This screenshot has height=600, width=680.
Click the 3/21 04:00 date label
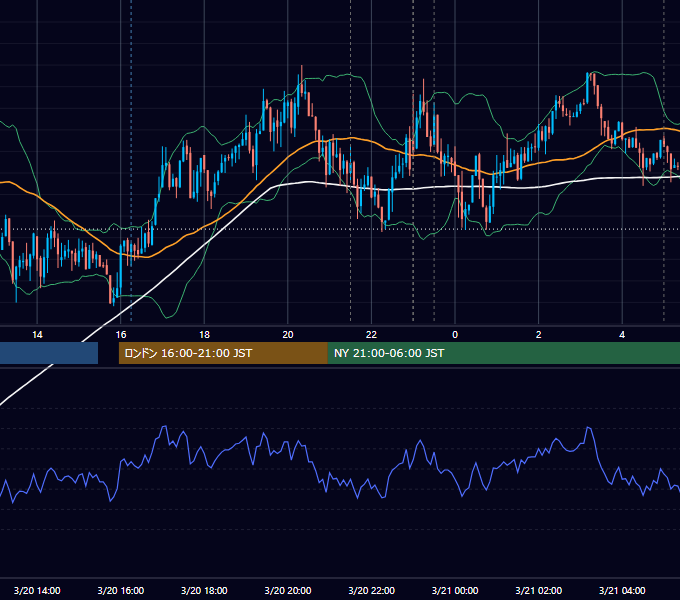point(622,590)
